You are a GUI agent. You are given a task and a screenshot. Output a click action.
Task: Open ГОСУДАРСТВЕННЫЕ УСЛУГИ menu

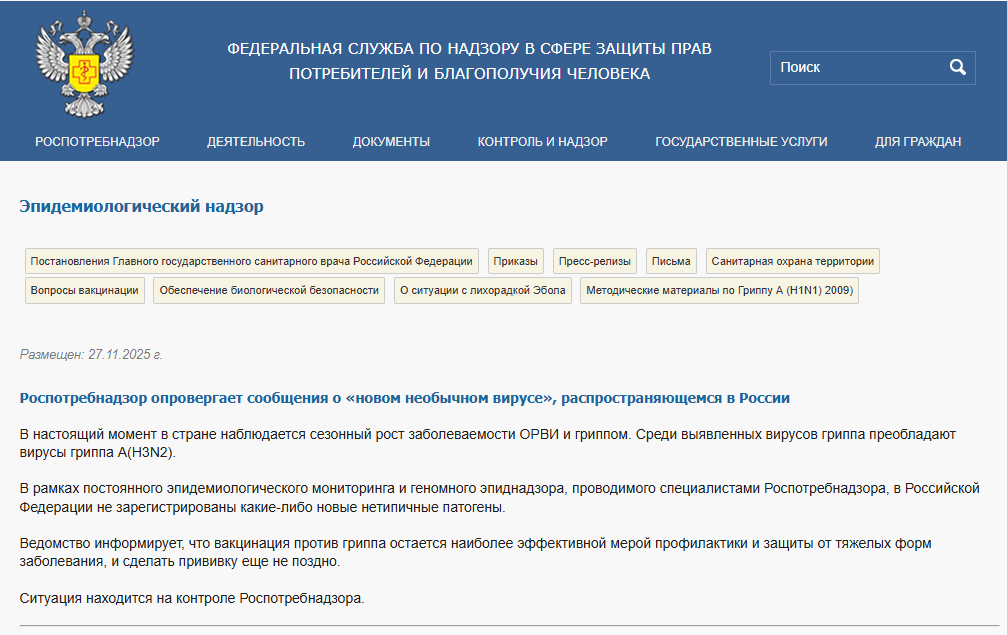point(741,142)
